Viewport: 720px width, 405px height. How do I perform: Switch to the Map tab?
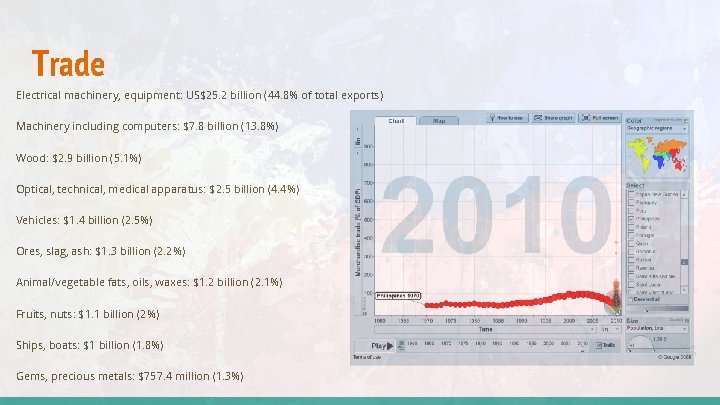click(439, 121)
